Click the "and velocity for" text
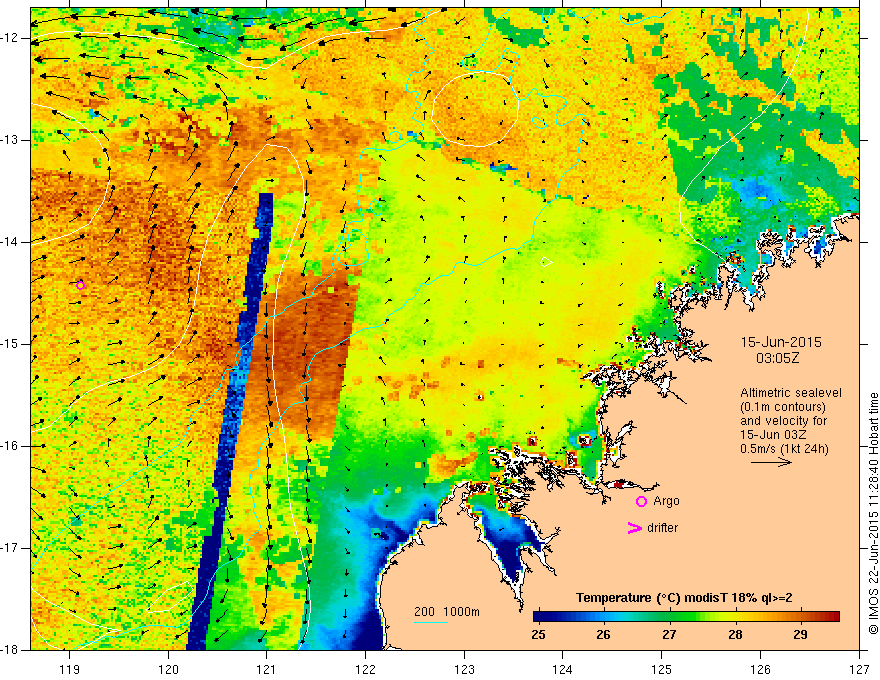 coord(783,421)
